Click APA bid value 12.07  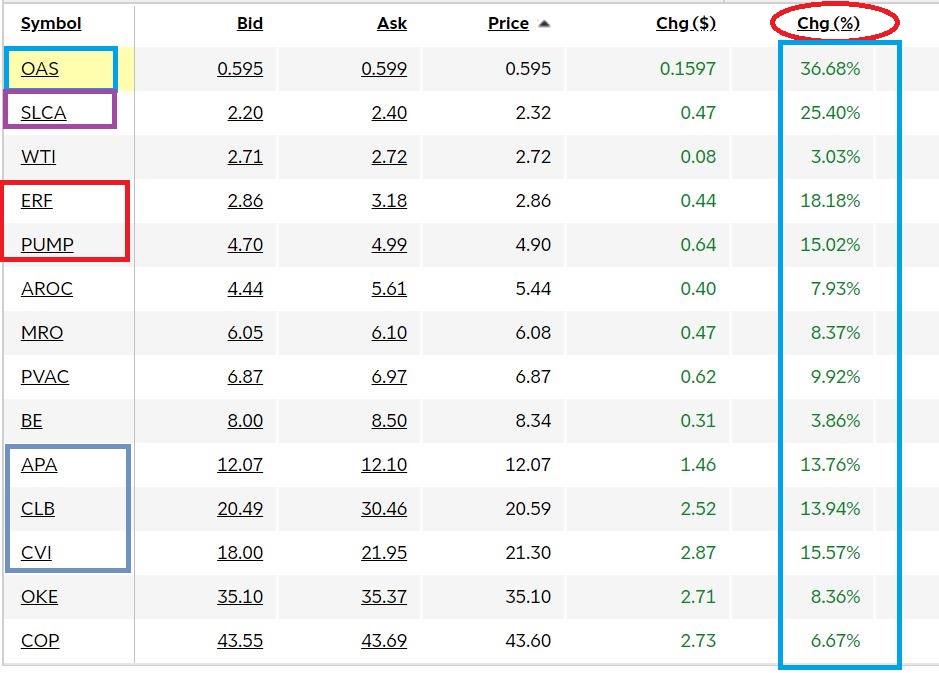coord(240,465)
